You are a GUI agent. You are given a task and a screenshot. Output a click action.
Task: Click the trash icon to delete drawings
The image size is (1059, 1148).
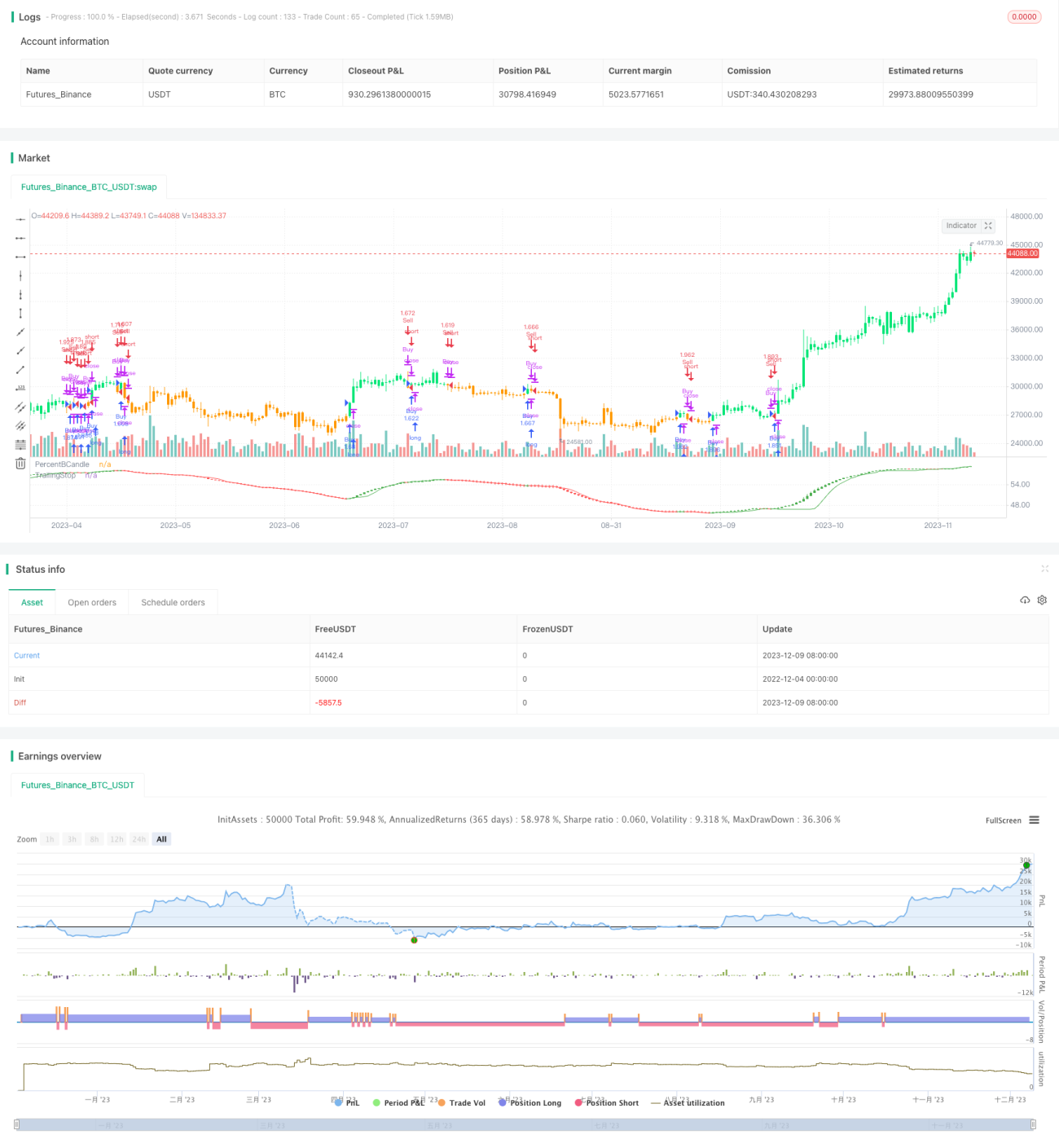pos(20,464)
